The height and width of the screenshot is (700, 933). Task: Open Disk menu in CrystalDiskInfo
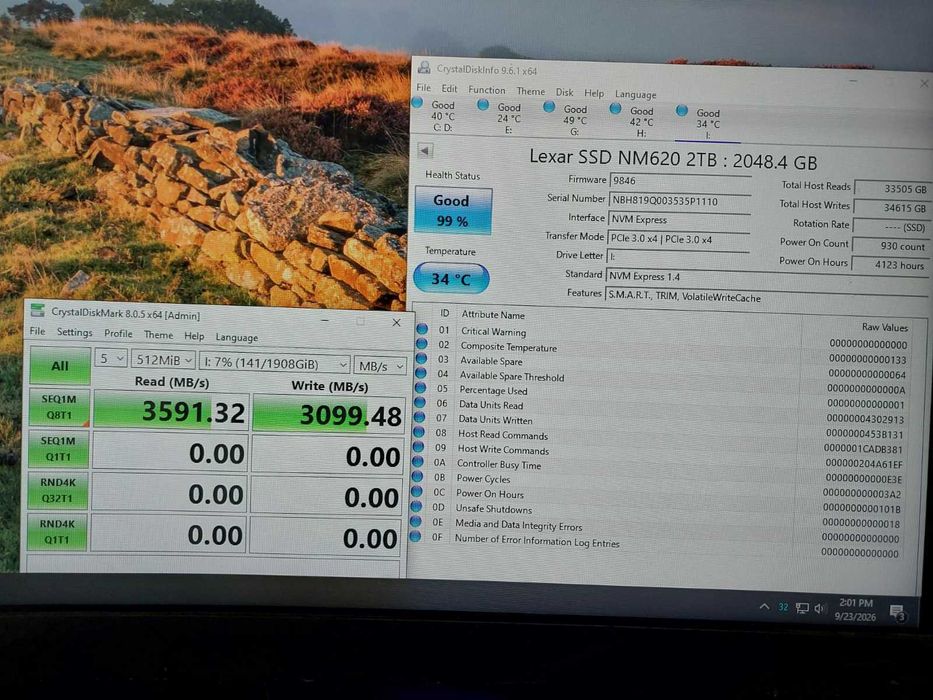pos(565,92)
